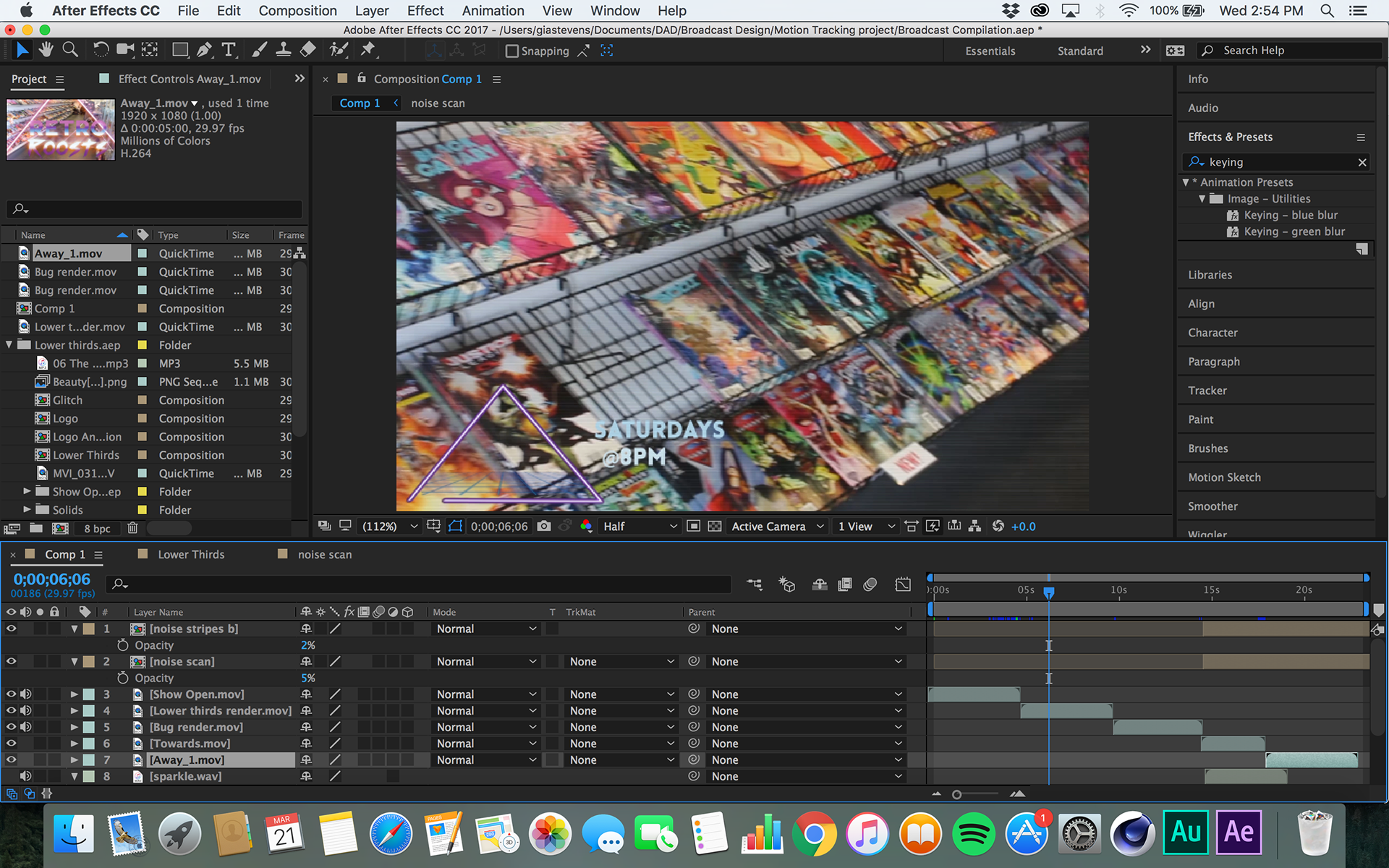Select the Puppet Pin tool
The width and height of the screenshot is (1389, 868).
(368, 50)
